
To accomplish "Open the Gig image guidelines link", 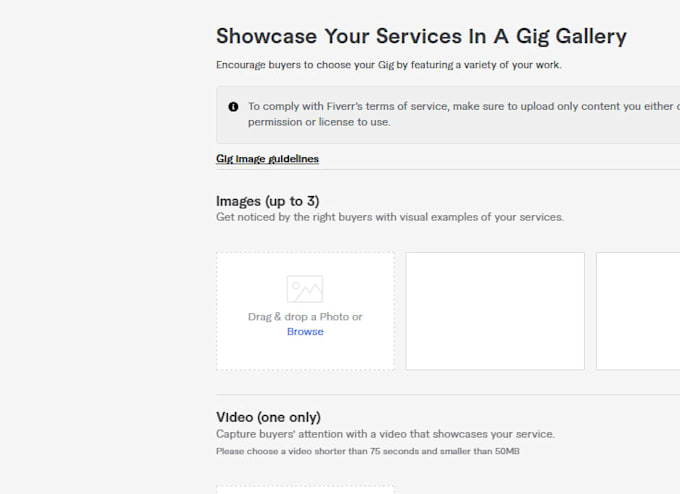I will 267,159.
